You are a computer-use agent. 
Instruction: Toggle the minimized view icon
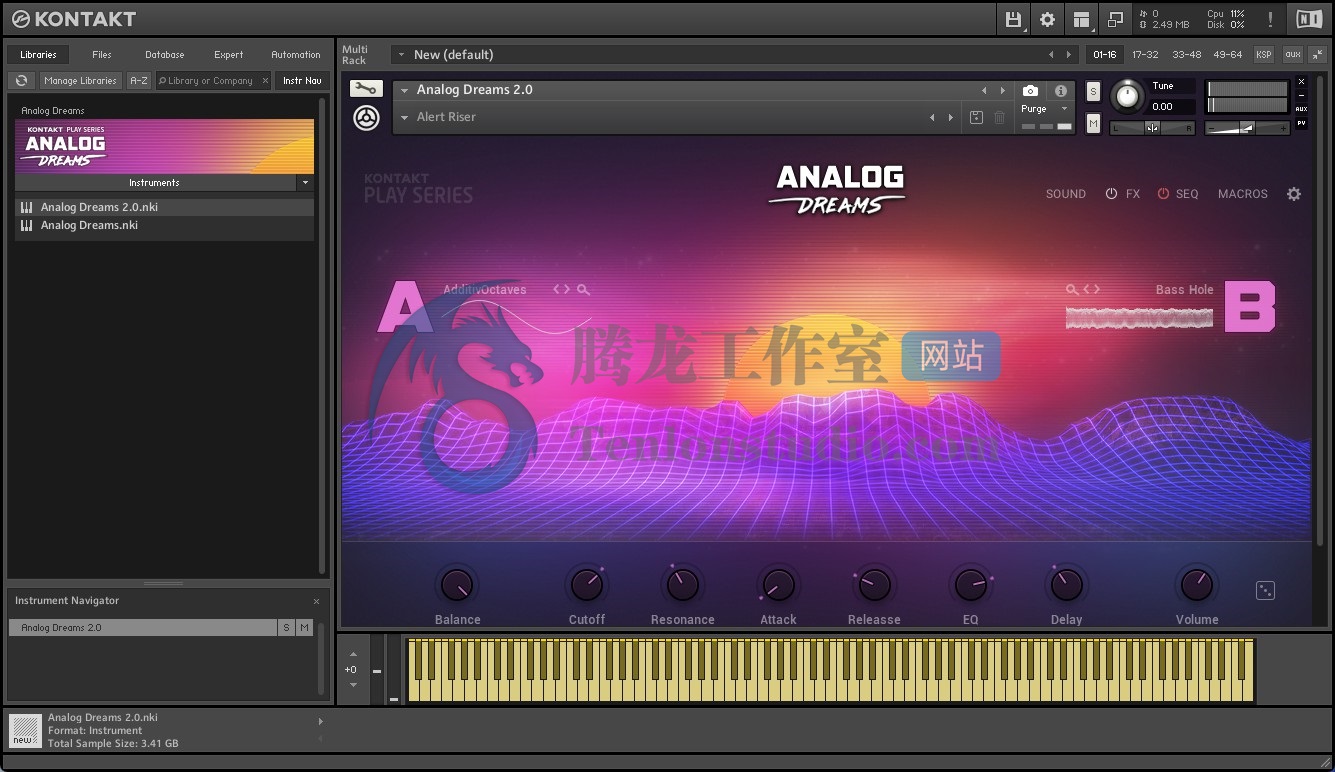1115,19
